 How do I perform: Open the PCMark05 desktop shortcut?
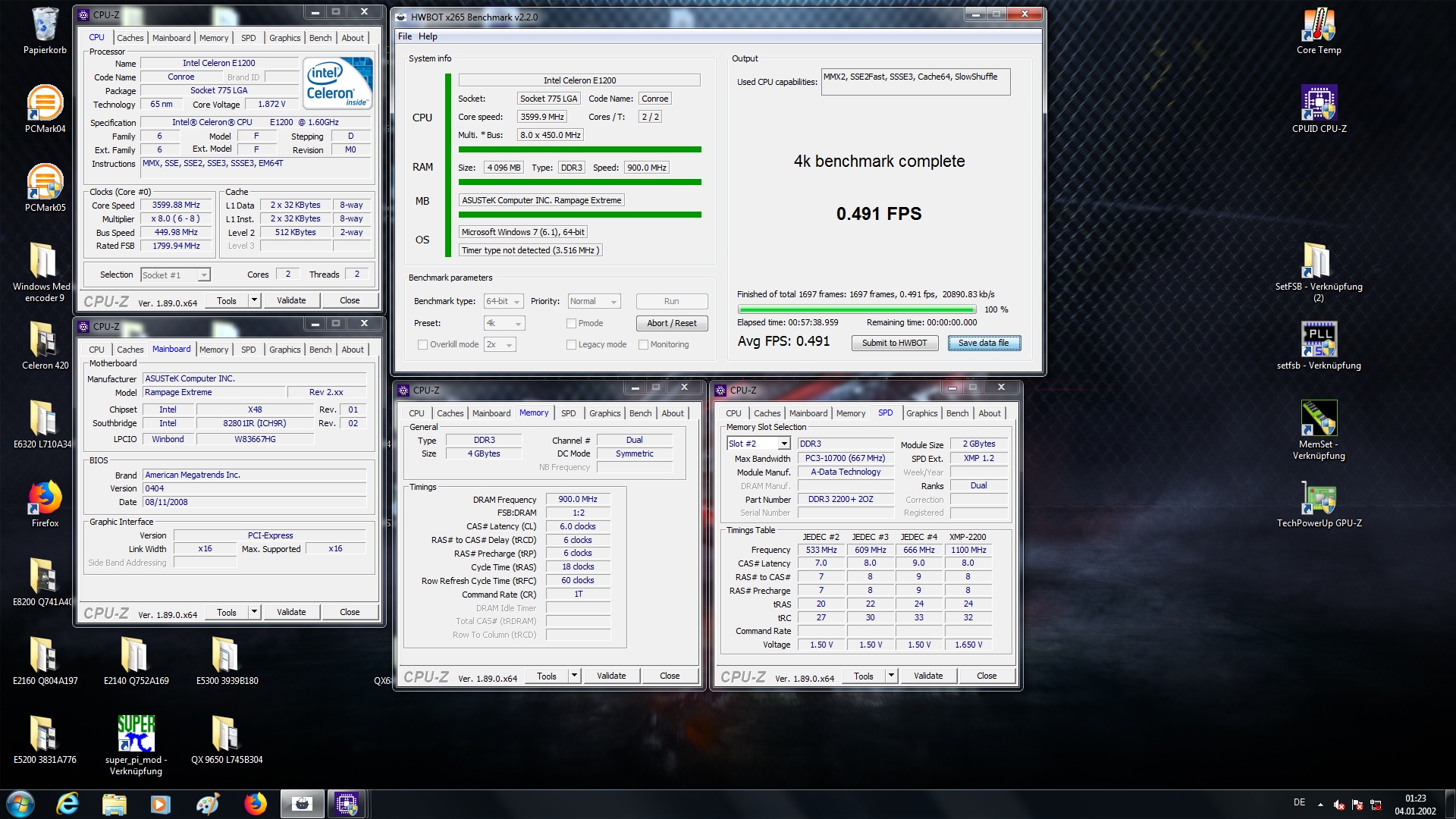(x=45, y=187)
